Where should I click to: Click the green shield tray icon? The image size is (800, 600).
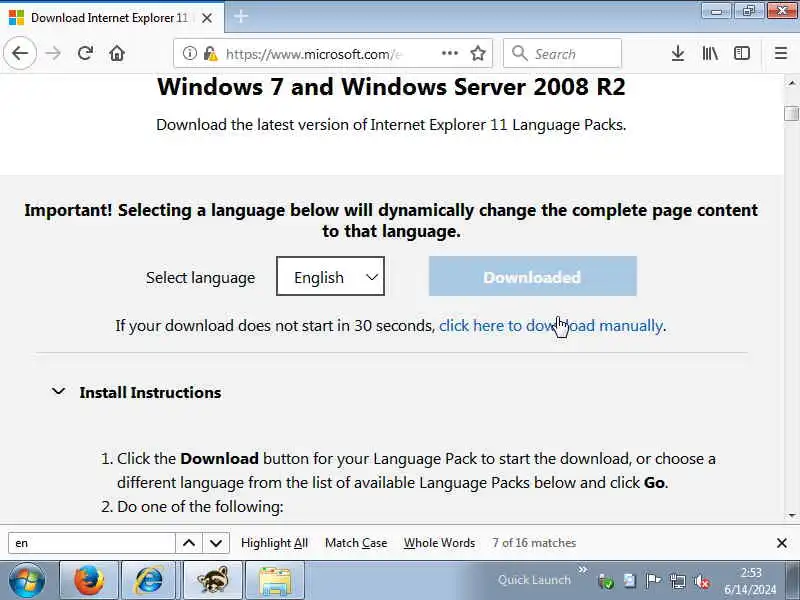[x=606, y=581]
